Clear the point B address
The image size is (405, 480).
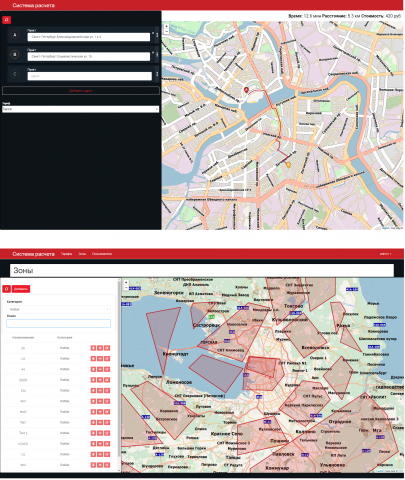pyautogui.click(x=153, y=53)
